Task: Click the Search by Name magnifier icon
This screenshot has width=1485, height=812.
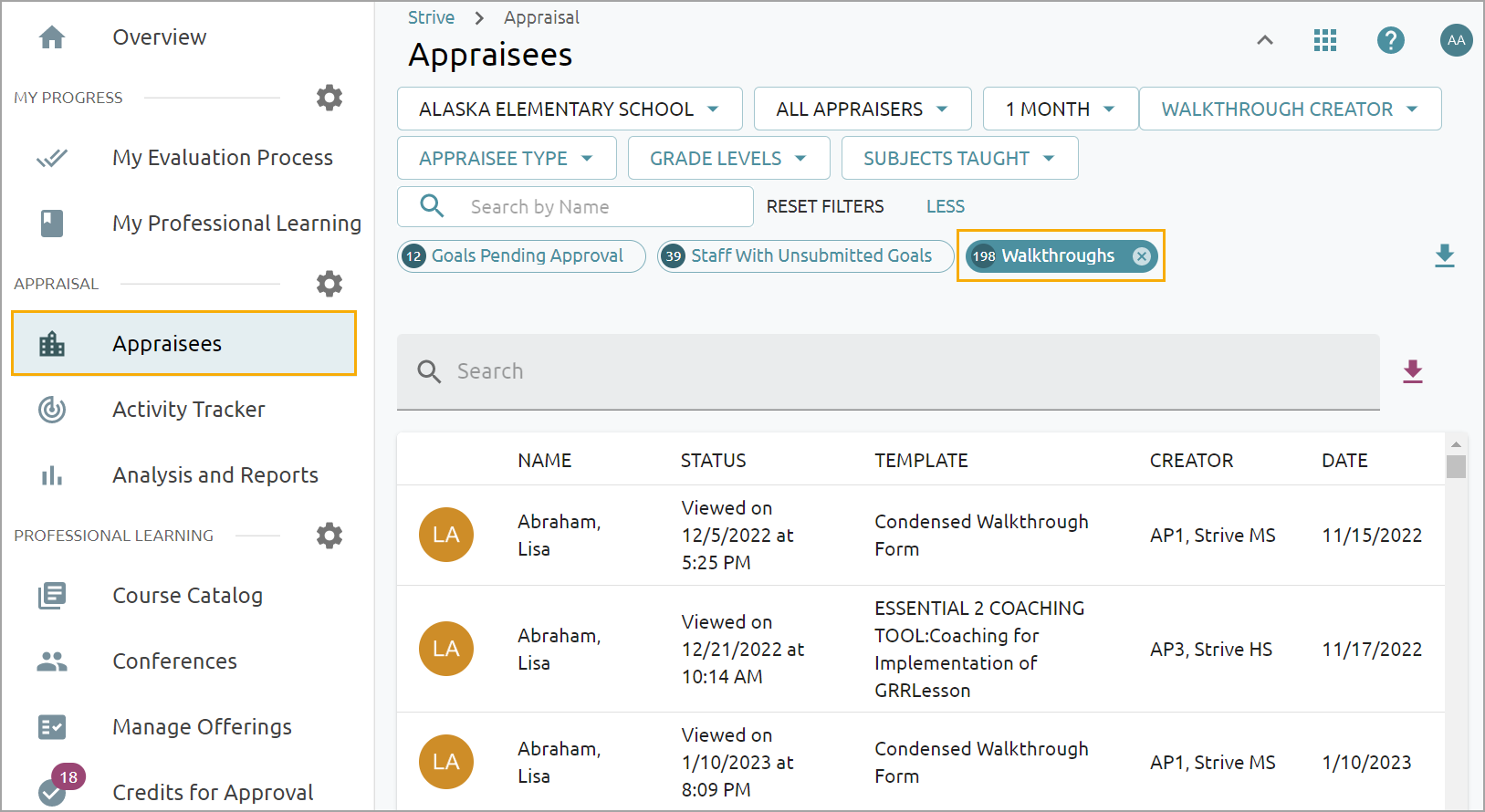Action: 432,206
